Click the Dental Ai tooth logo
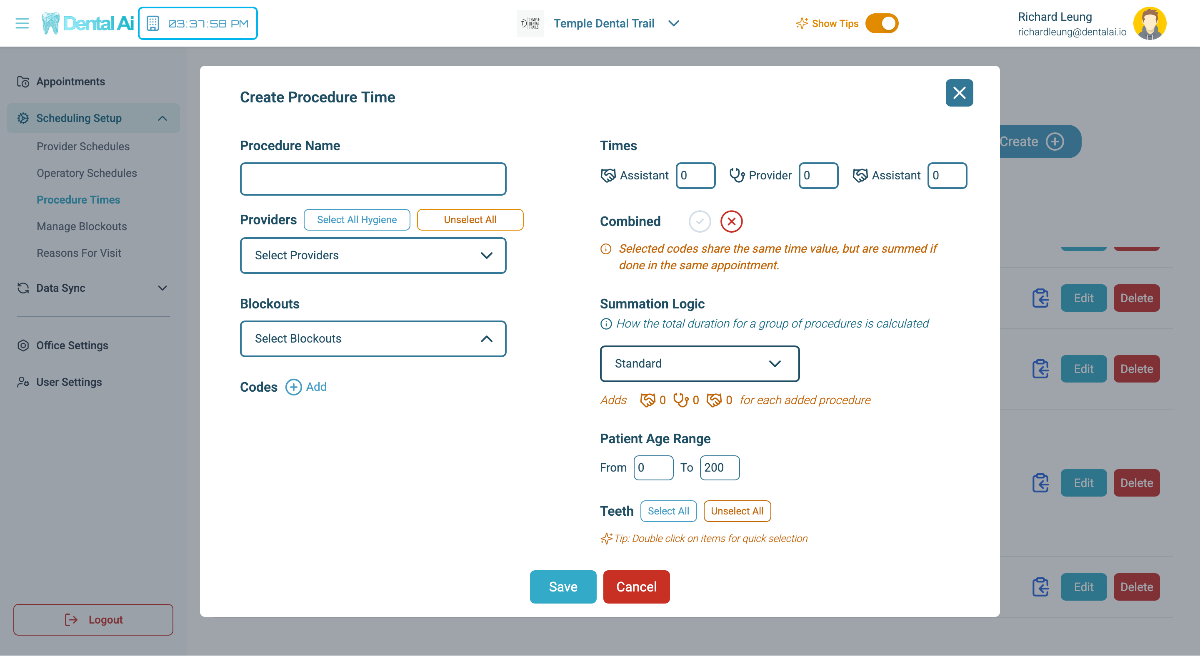The image size is (1200, 656). (x=51, y=23)
